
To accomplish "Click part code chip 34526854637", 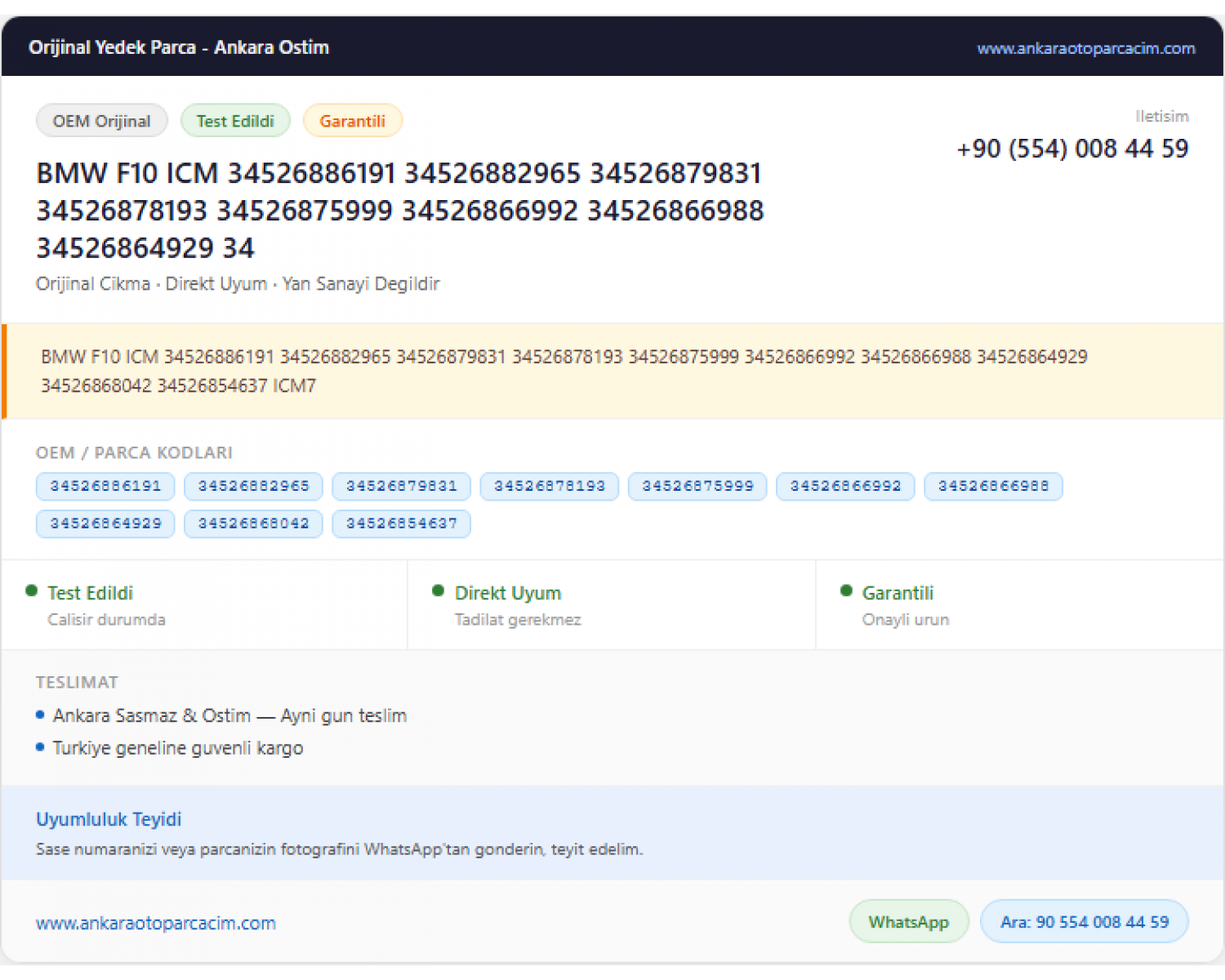I will click(x=401, y=523).
